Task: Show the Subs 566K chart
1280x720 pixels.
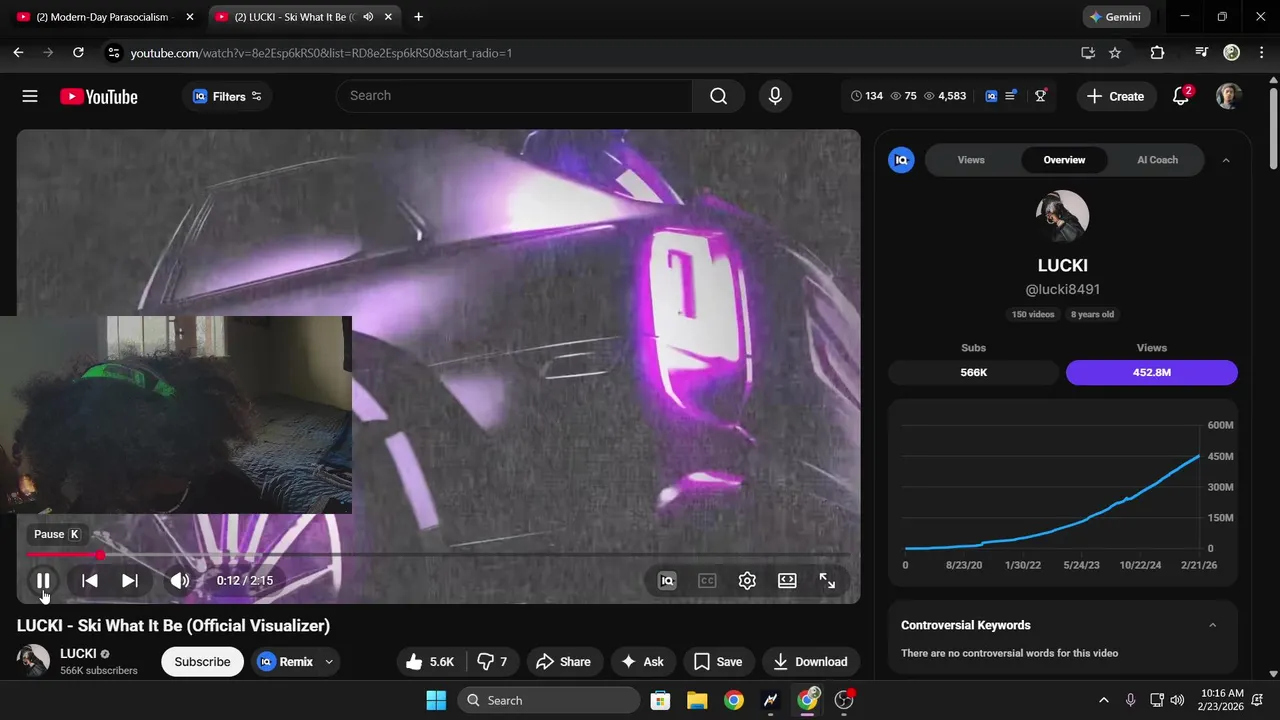Action: tap(973, 373)
